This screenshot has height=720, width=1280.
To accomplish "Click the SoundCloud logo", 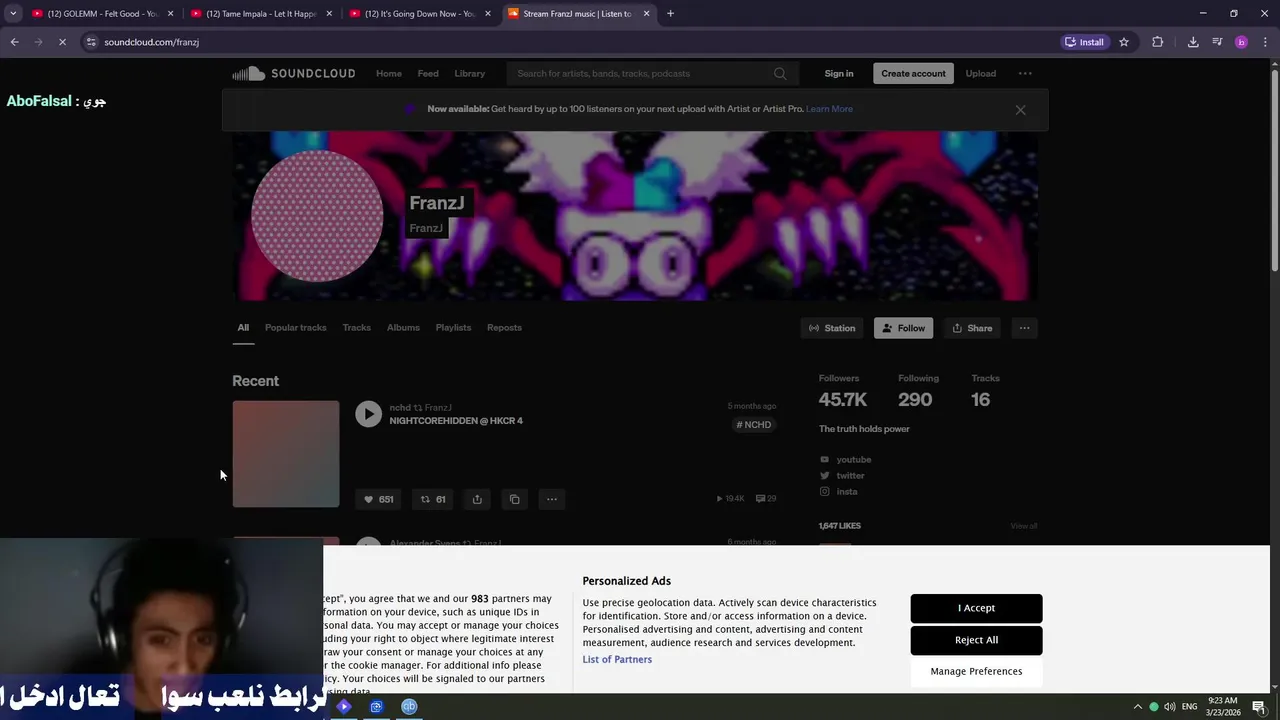I will [293, 73].
